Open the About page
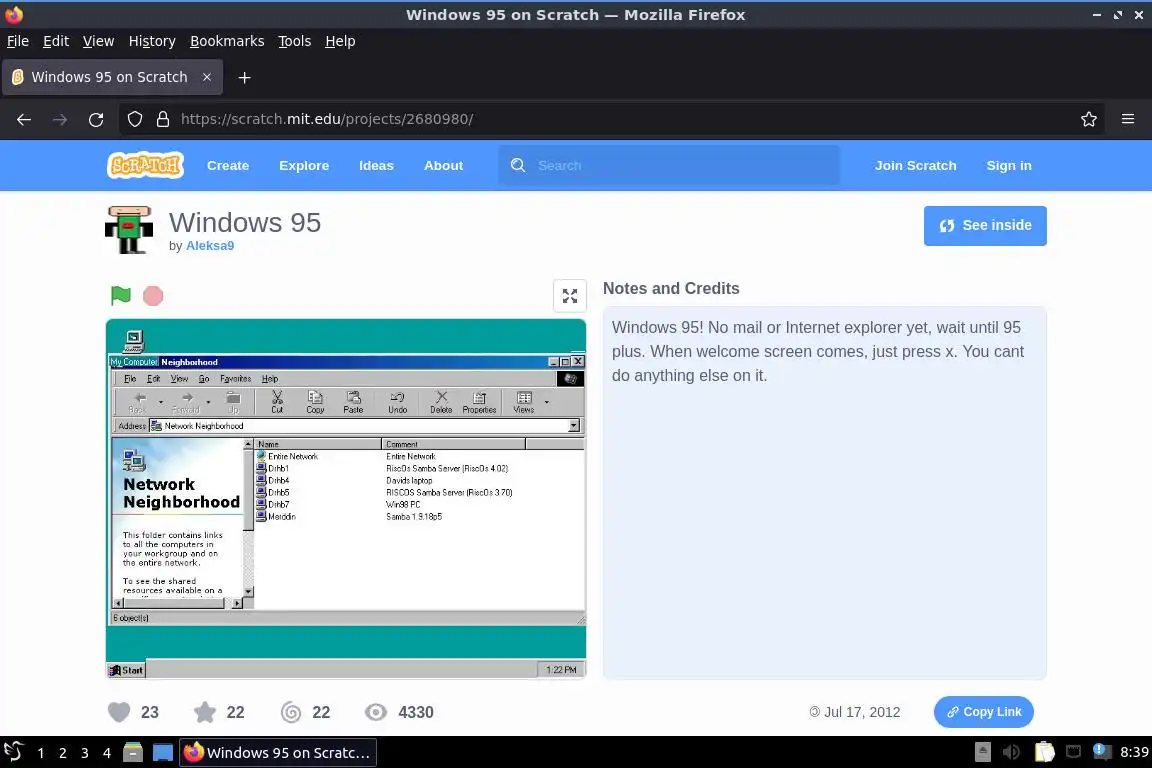Viewport: 1152px width, 768px height. pos(444,165)
